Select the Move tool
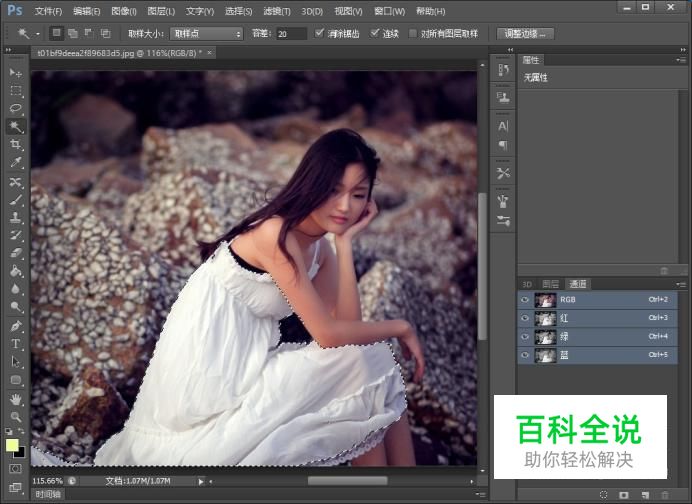This screenshot has width=692, height=504. tap(16, 73)
